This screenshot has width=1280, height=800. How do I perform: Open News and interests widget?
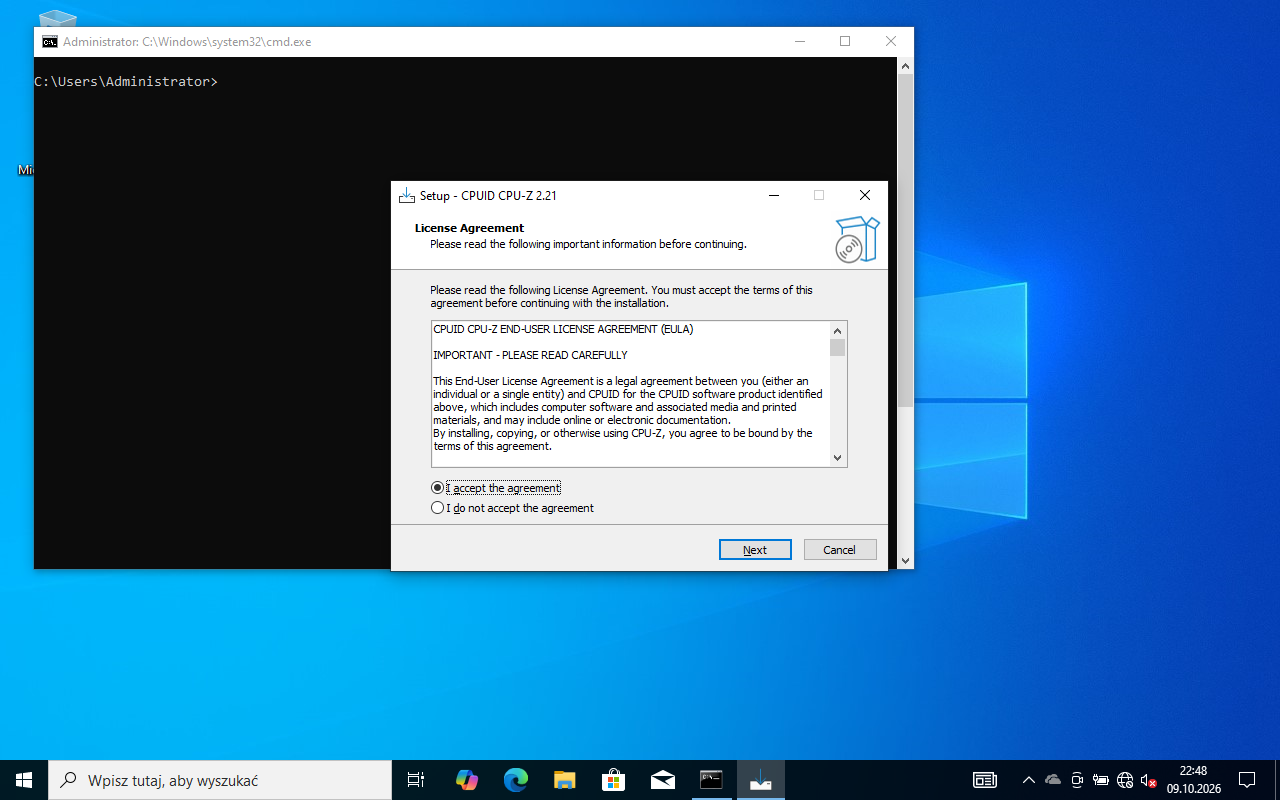(x=985, y=780)
